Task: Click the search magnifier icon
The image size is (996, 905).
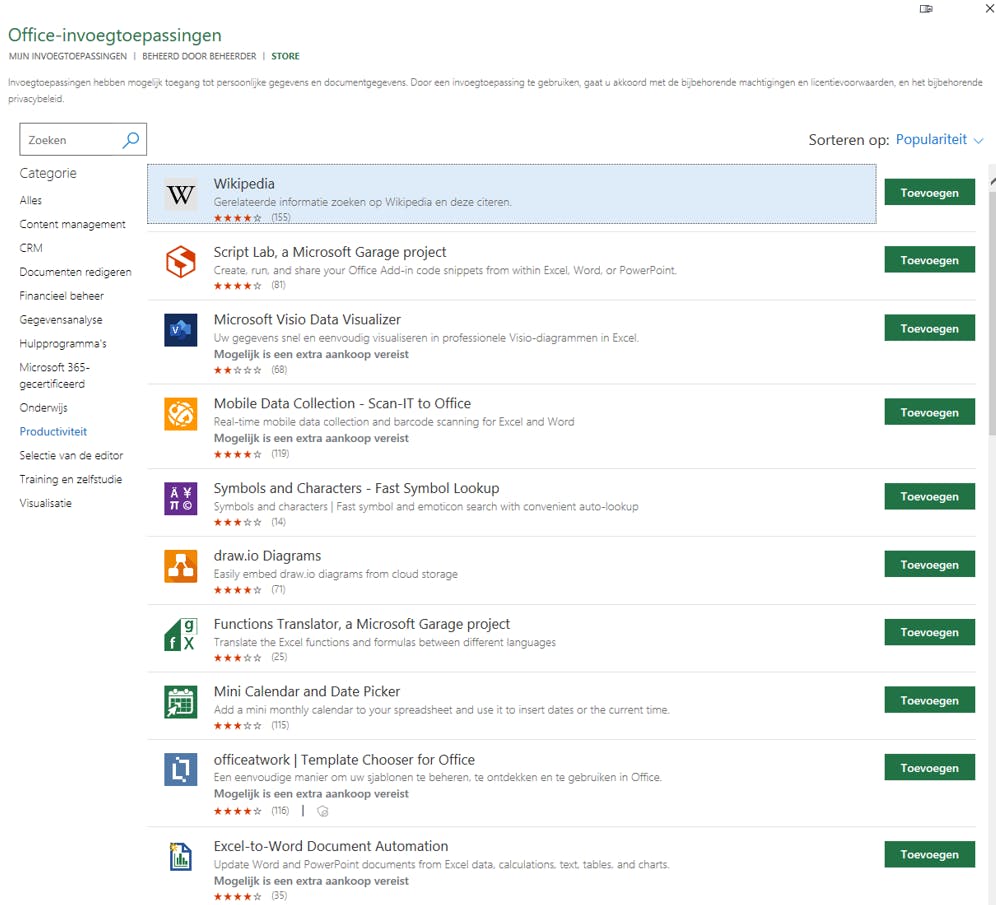Action: tap(131, 140)
